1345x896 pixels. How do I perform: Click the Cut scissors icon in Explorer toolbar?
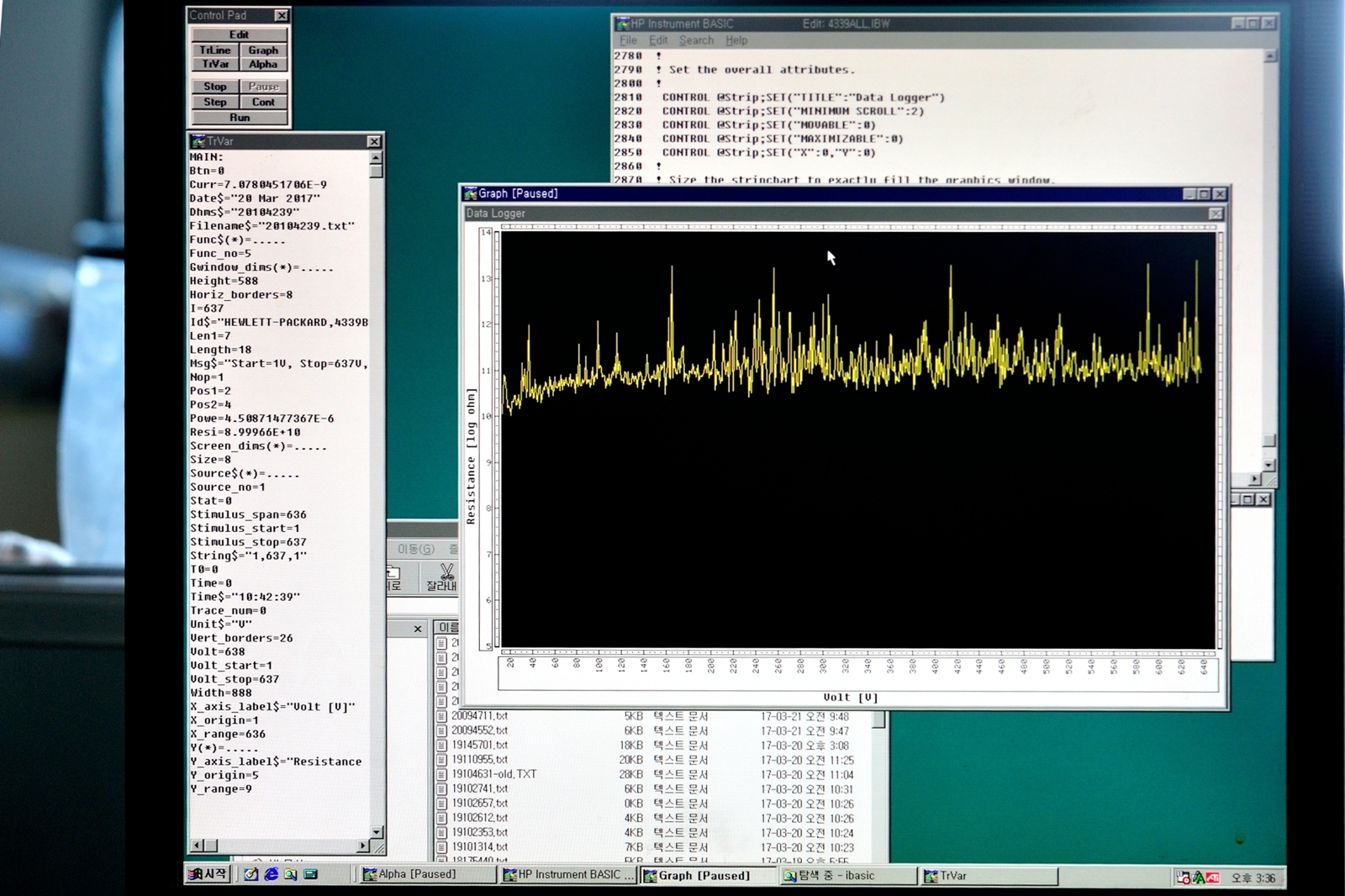446,573
